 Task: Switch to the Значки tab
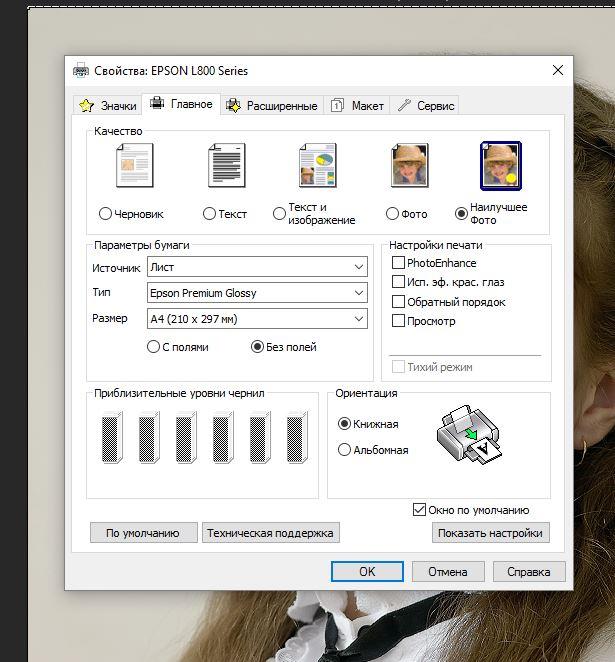[x=108, y=106]
